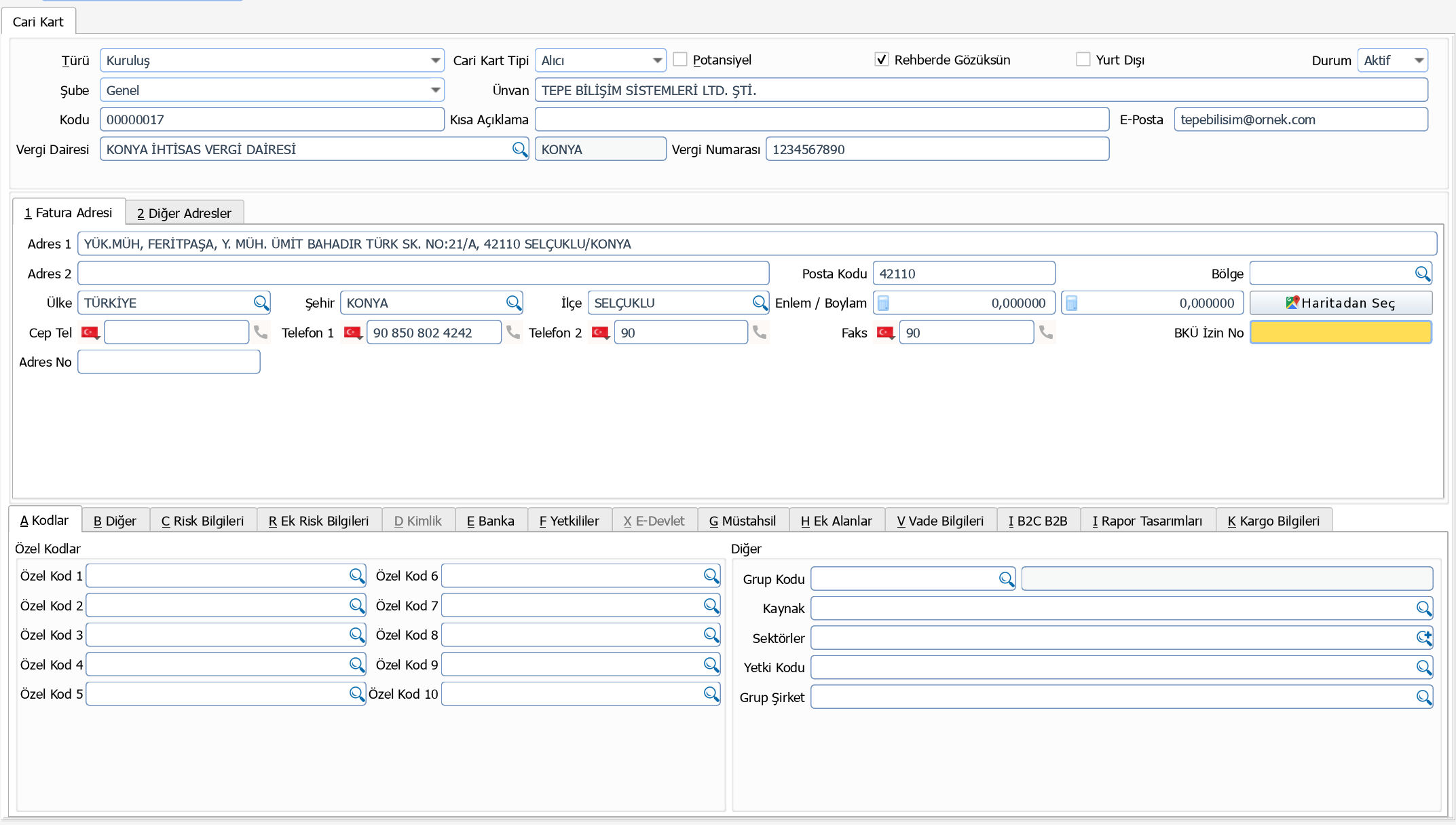This screenshot has height=825, width=1456.
Task: Click the Sektörler add-search icon
Action: click(1423, 638)
